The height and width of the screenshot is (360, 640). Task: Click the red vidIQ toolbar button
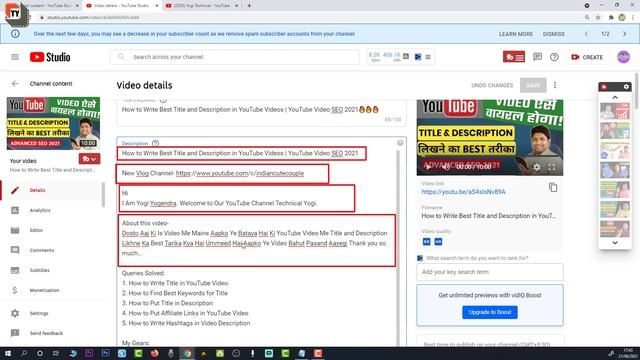point(514,57)
